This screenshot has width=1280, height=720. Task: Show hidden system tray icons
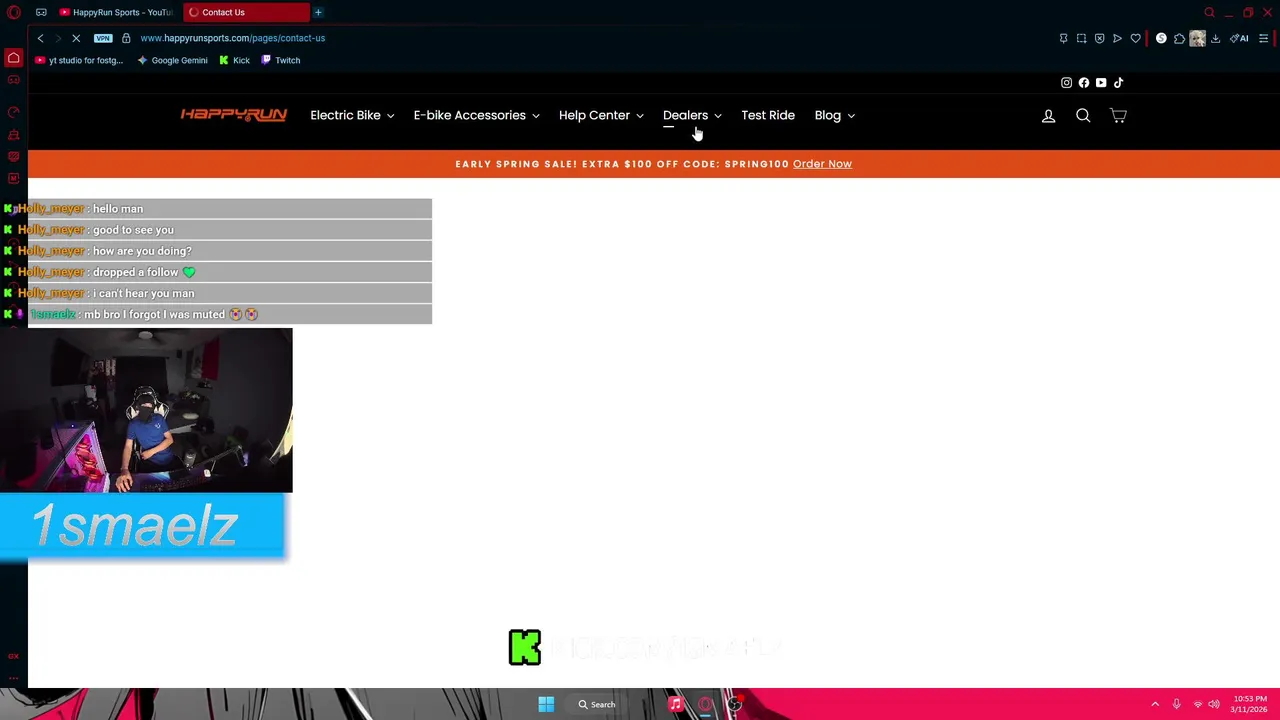[1155, 704]
